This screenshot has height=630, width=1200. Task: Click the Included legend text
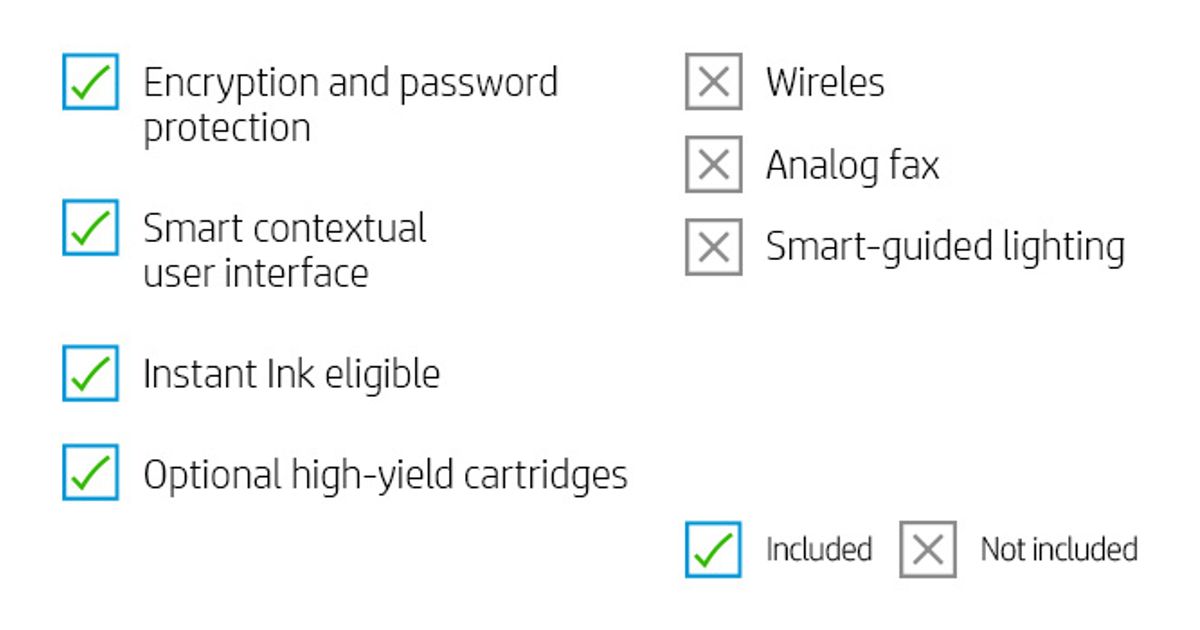819,550
